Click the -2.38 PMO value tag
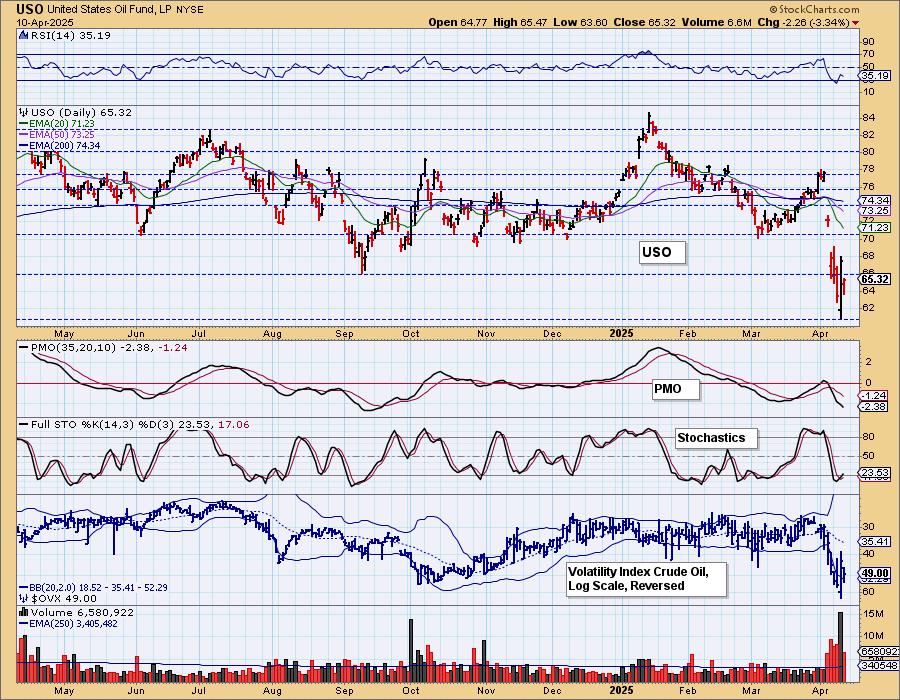The image size is (900, 700). click(x=876, y=406)
